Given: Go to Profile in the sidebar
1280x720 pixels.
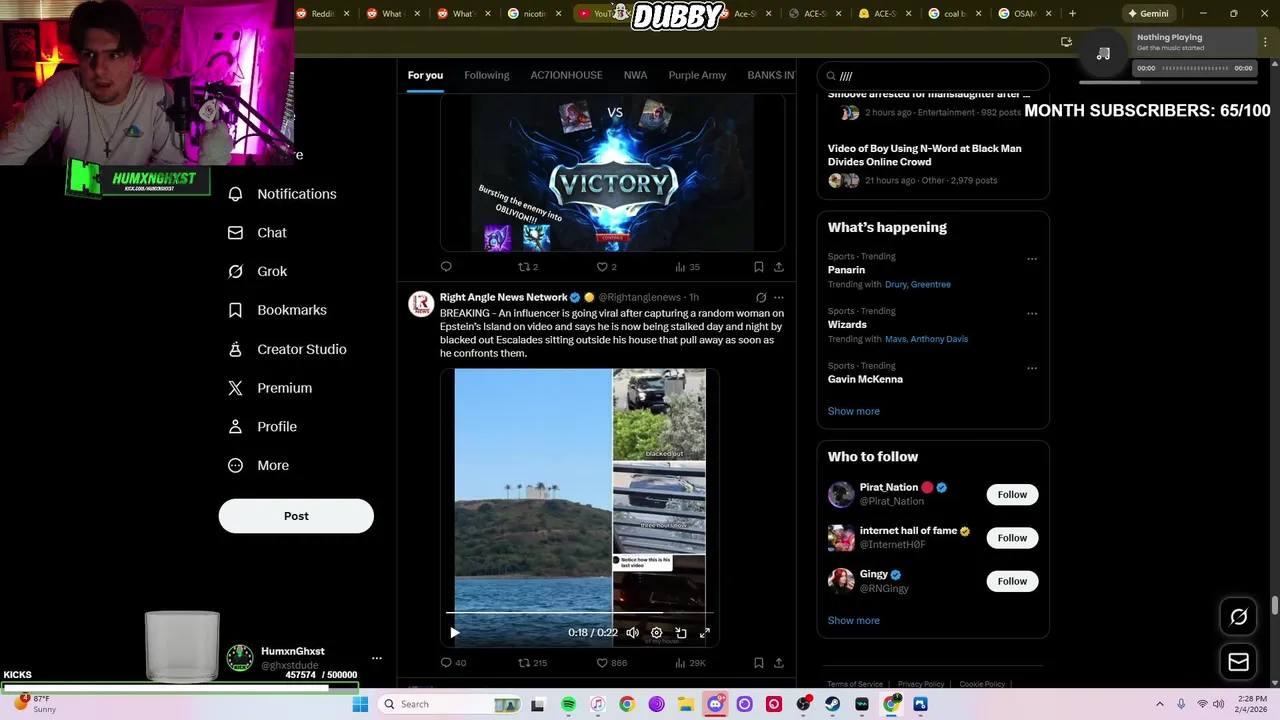Looking at the screenshot, I should coord(262,427).
